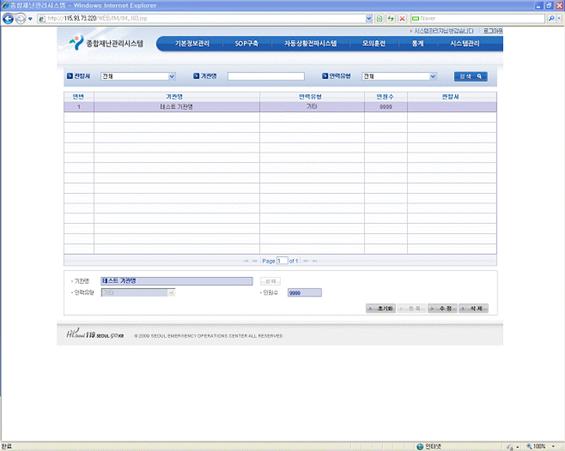The width and height of the screenshot is (565, 451).
Task: Open the SOP구축 menu
Action: [246, 44]
